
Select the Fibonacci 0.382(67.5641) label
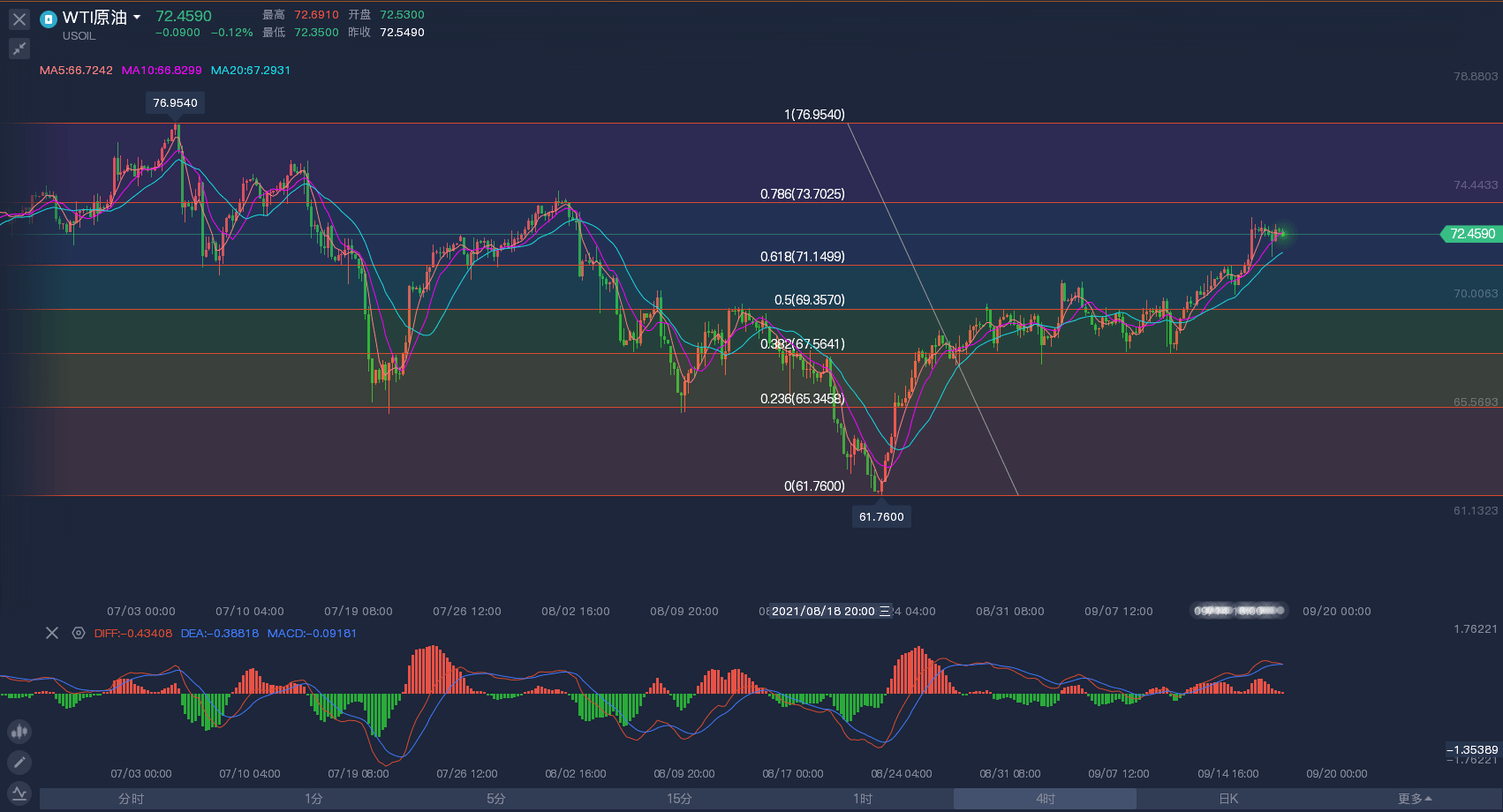tap(803, 344)
